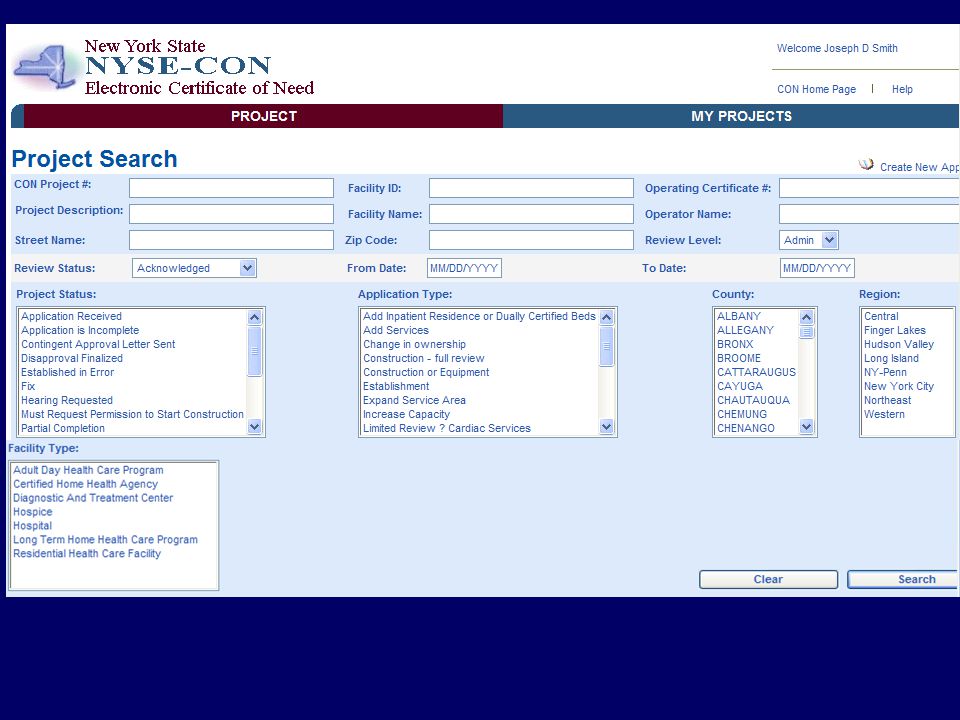Image resolution: width=960 pixels, height=720 pixels.
Task: Select Disapproval Finalized status
Action: point(72,359)
